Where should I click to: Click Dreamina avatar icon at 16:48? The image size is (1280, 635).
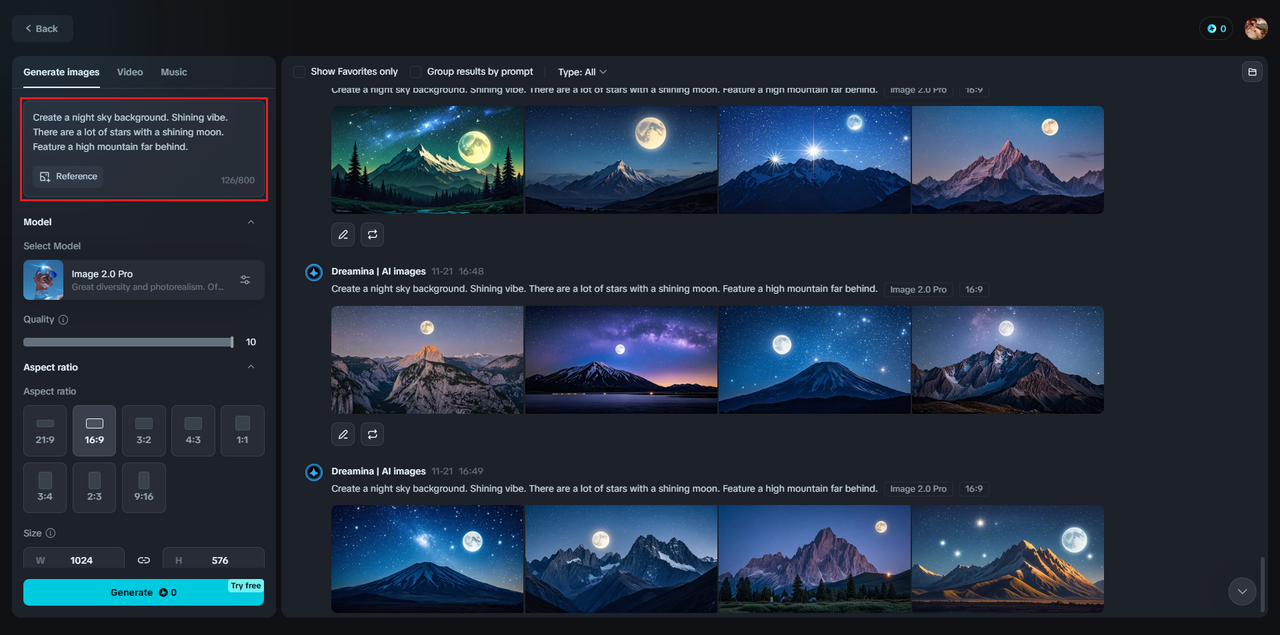coord(313,272)
